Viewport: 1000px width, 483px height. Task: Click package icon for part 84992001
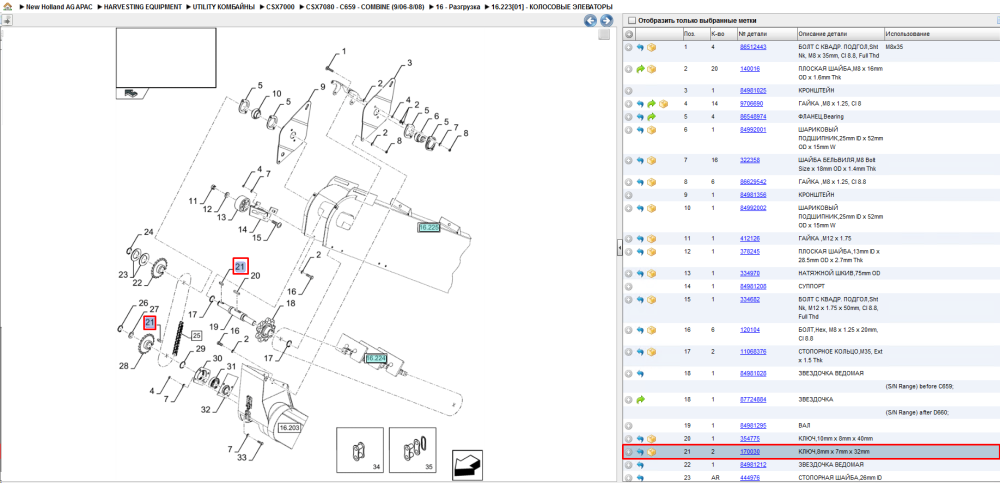652,130
